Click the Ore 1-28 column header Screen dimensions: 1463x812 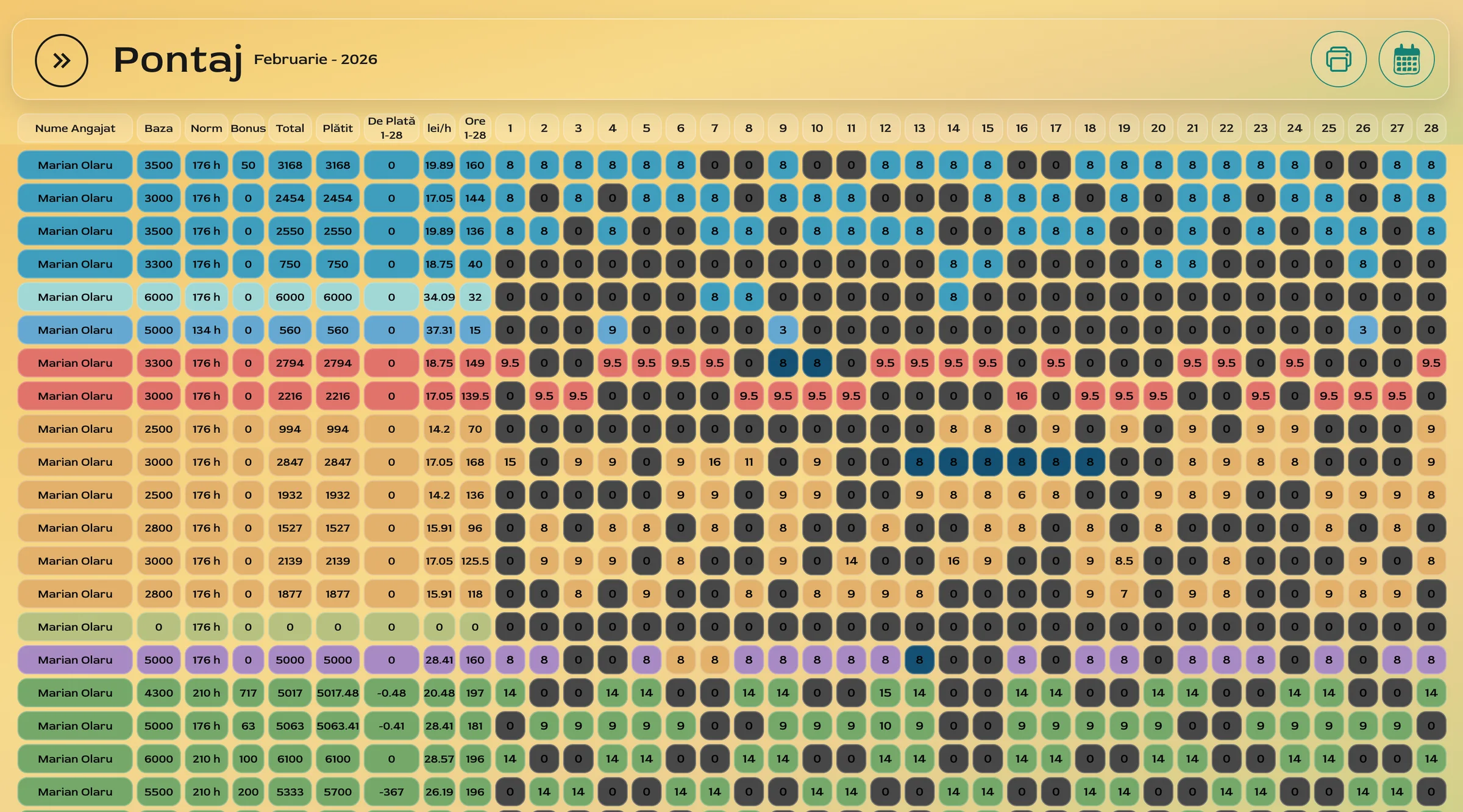(x=475, y=128)
